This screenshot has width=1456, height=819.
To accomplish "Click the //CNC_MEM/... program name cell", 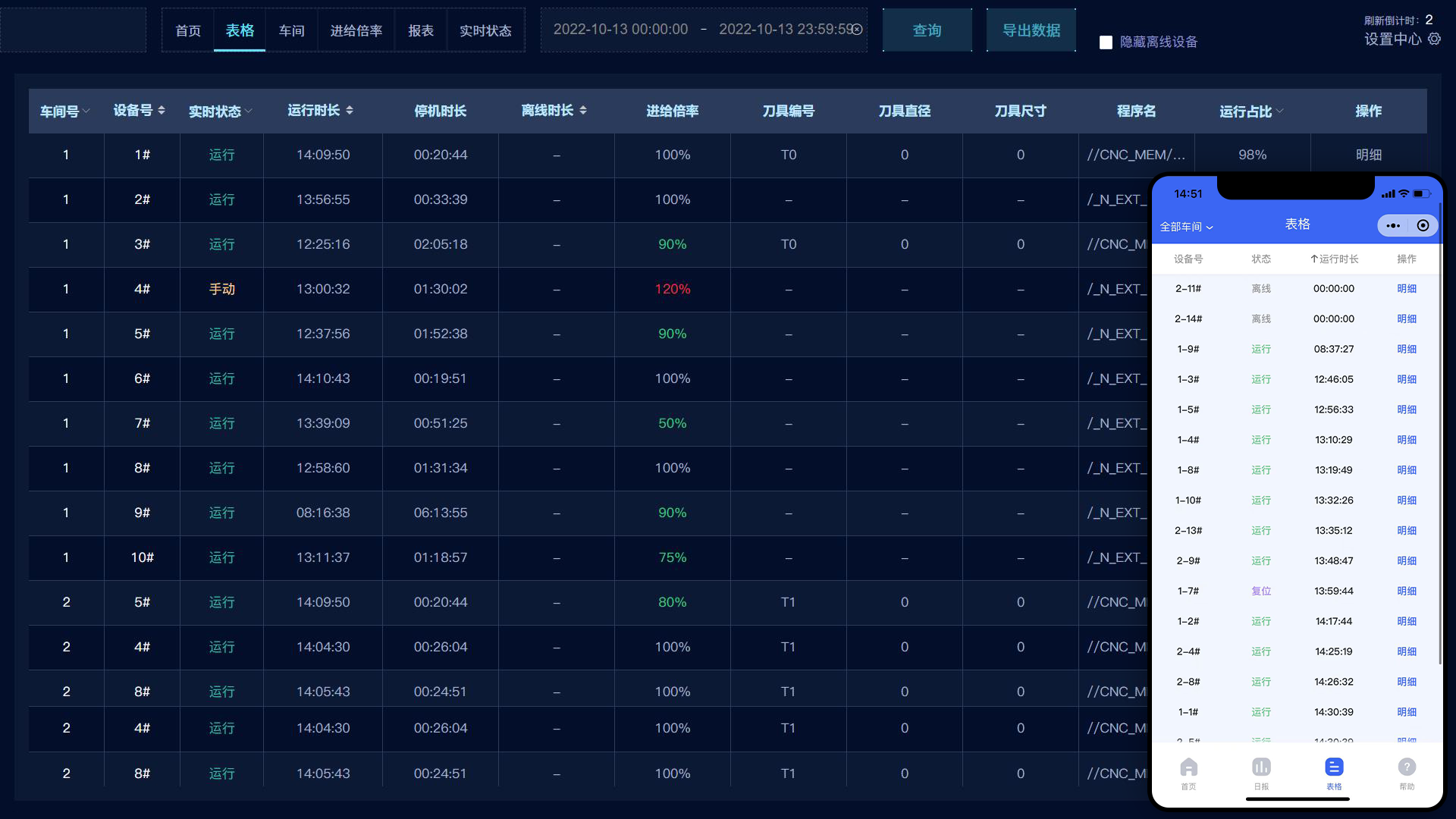I will [1136, 155].
